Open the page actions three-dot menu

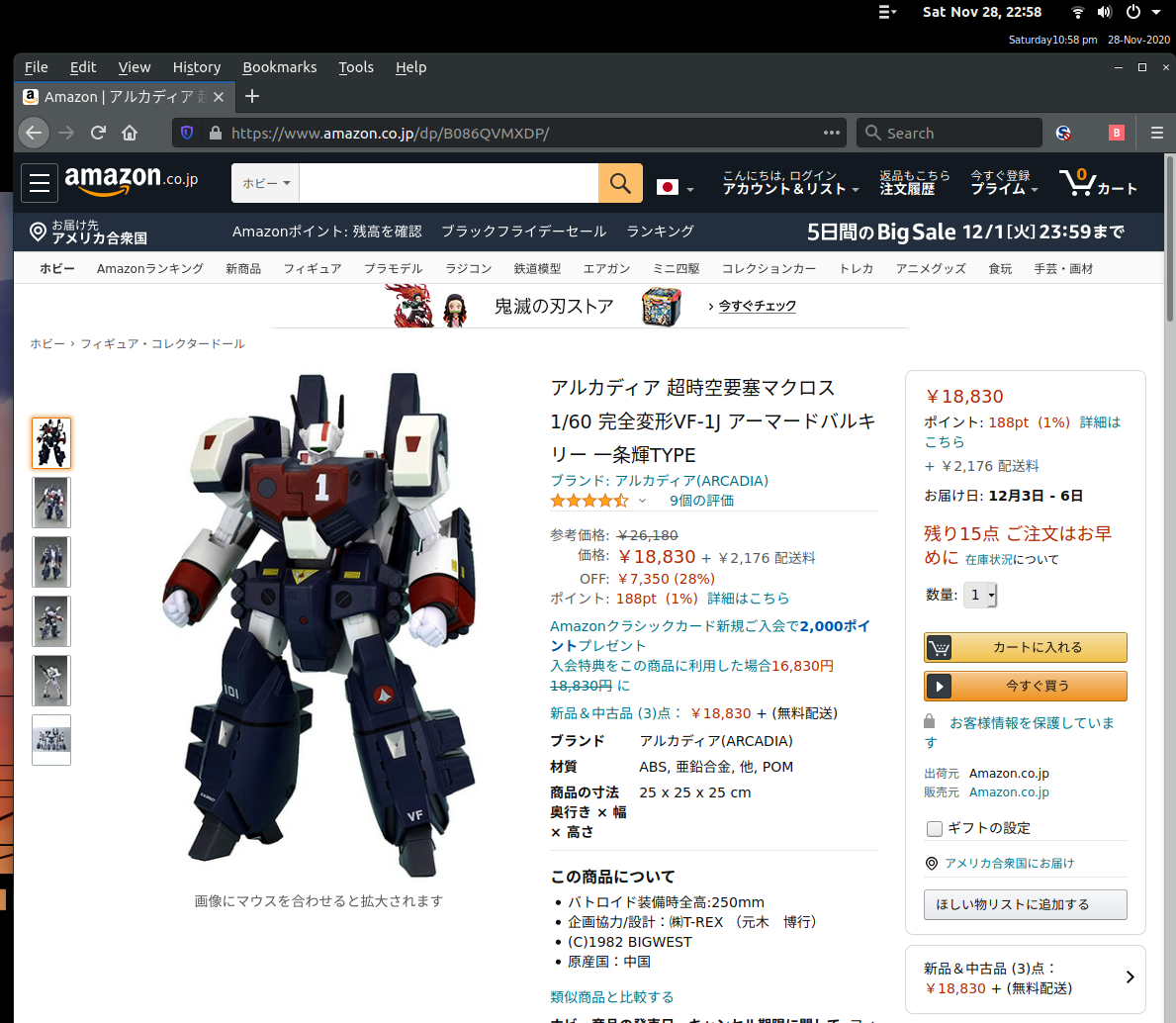[x=831, y=133]
